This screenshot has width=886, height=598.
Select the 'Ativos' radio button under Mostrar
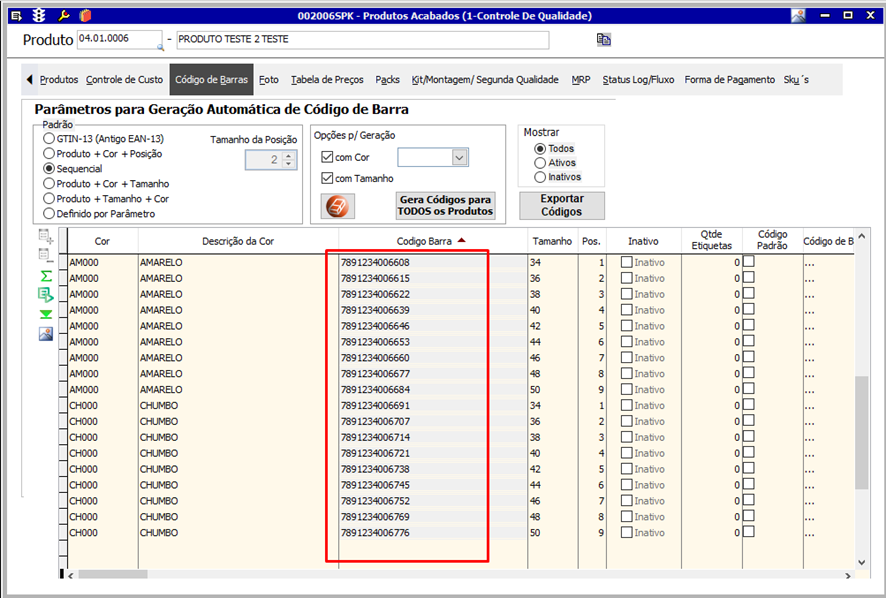[x=540, y=163]
